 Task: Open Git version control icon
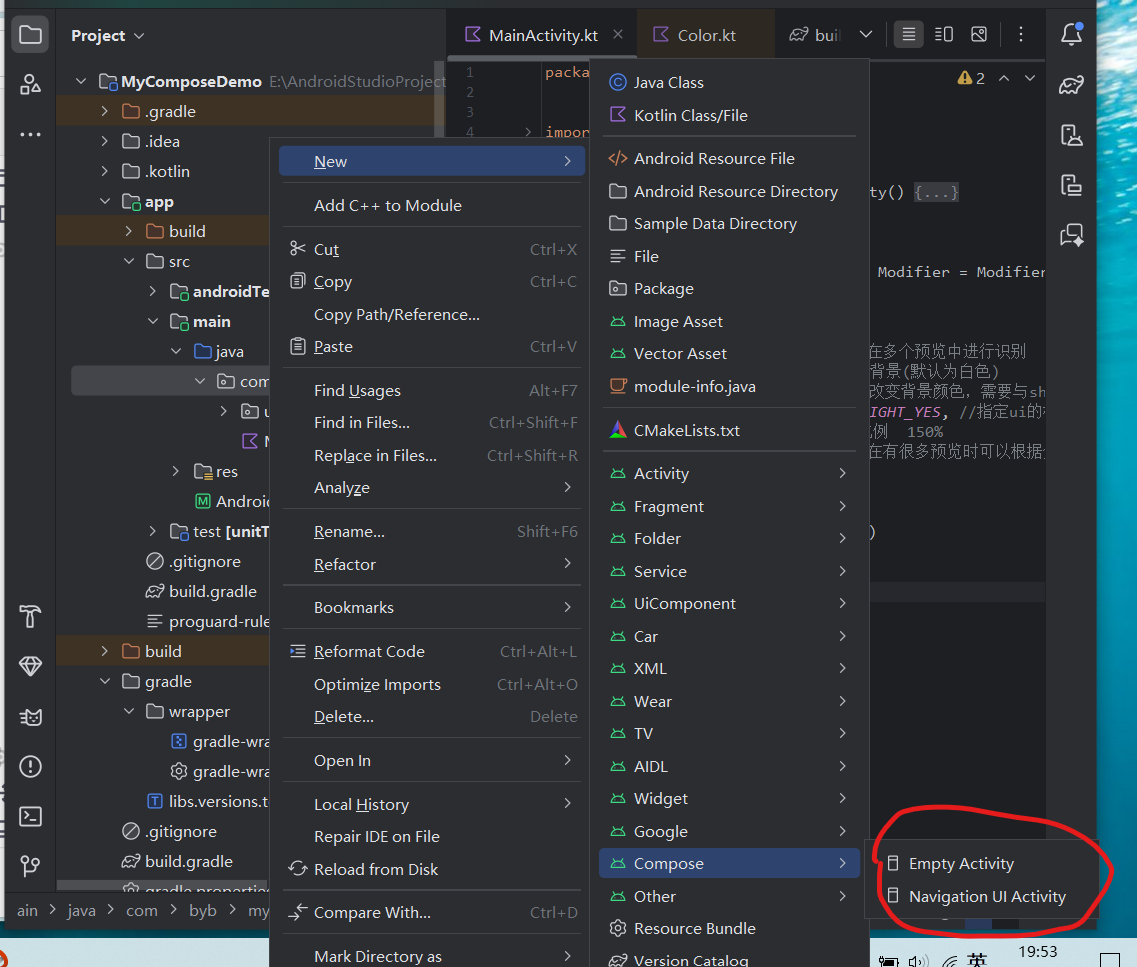click(x=30, y=866)
